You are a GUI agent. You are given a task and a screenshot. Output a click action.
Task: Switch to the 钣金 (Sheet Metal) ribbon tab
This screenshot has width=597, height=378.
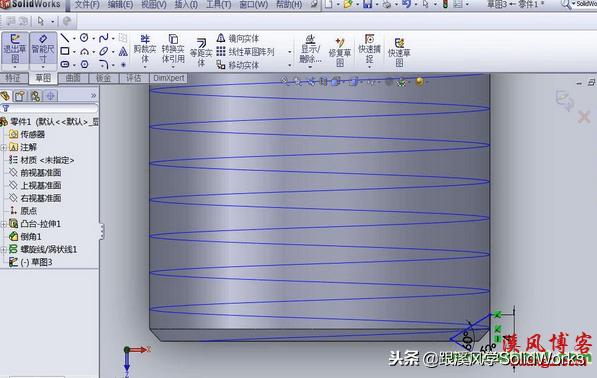[103, 78]
